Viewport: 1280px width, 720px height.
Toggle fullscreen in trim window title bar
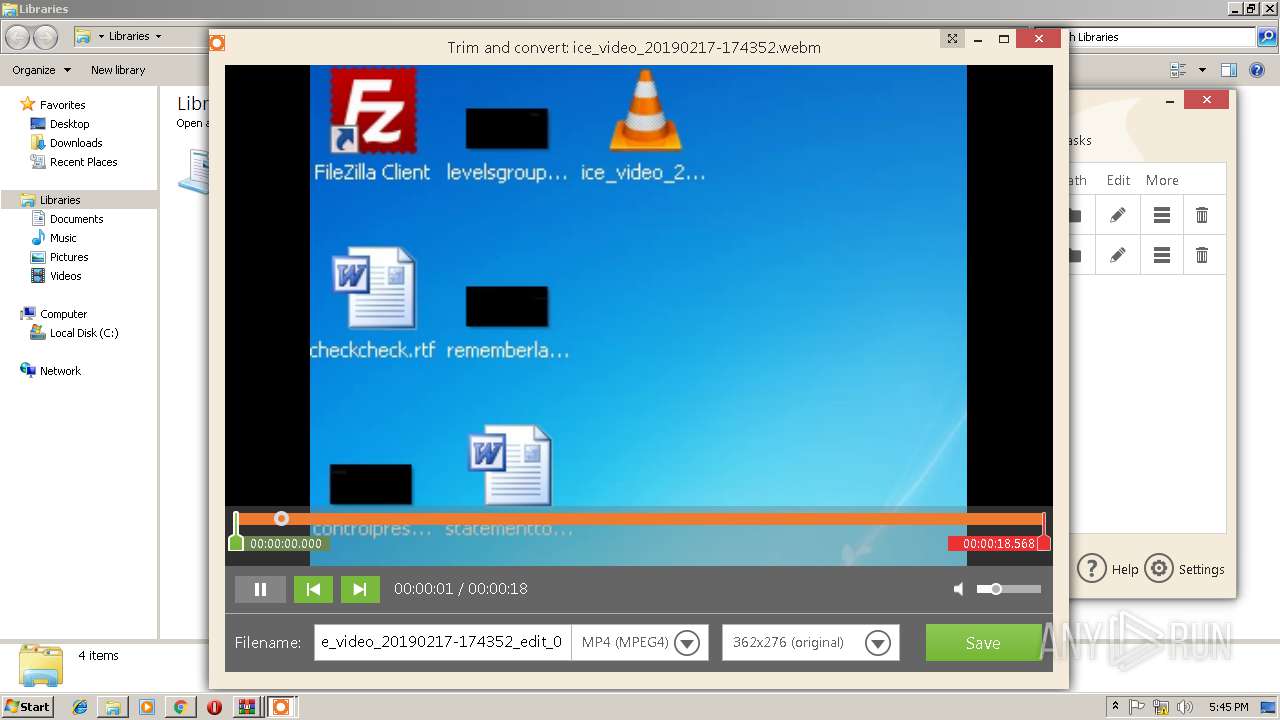point(953,39)
